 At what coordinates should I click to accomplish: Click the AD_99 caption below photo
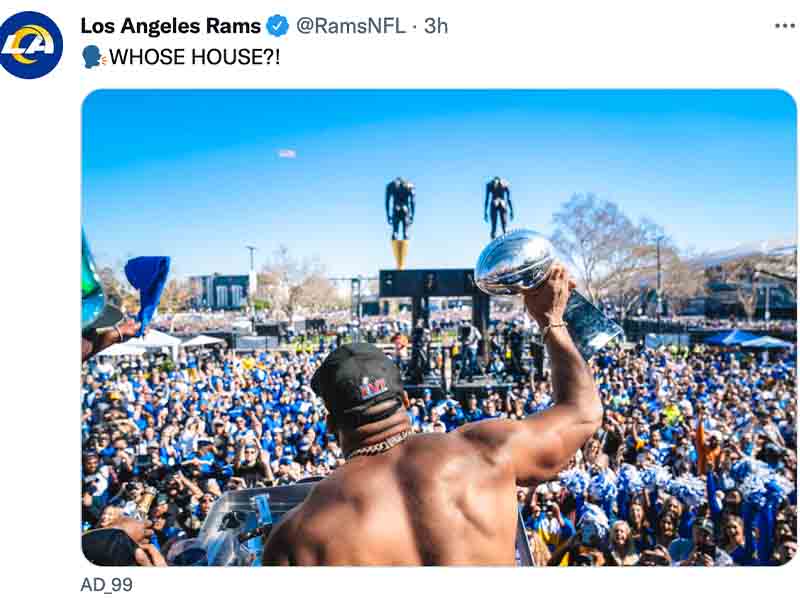(107, 585)
